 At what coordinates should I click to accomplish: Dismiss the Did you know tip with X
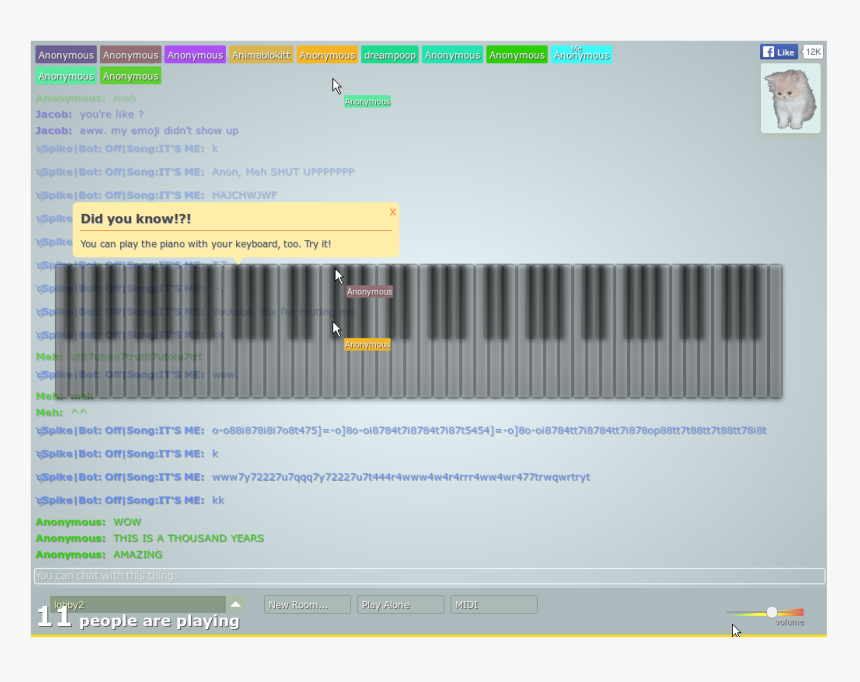[392, 211]
